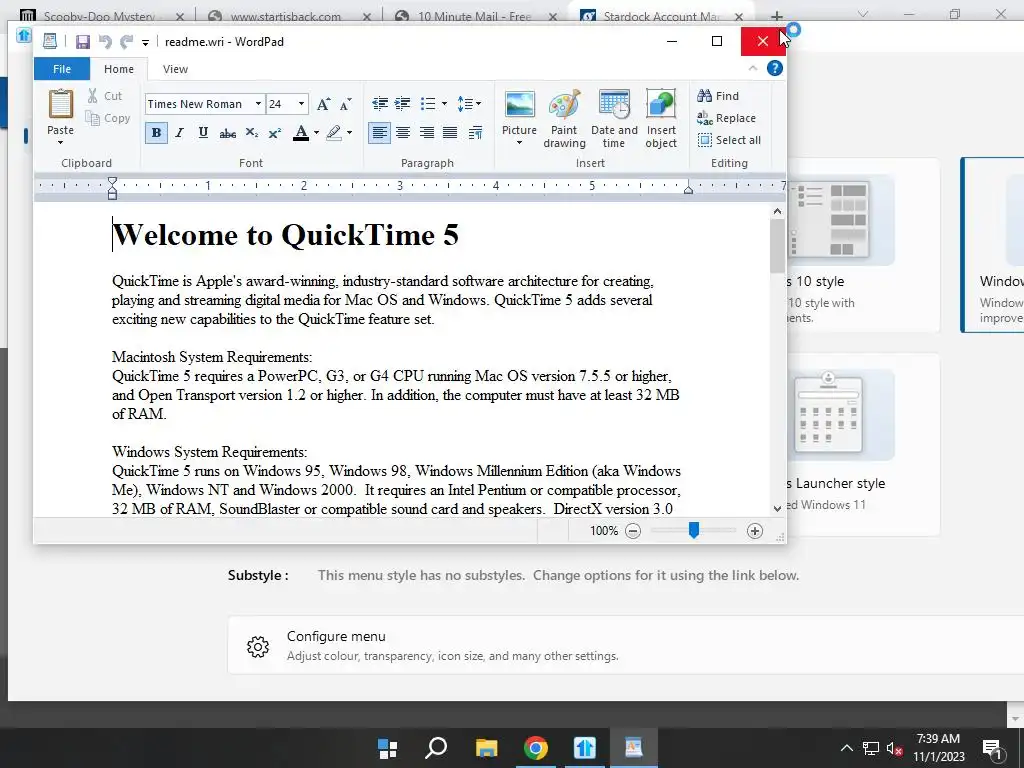Toggle Superscript formatting
This screenshot has height=768, width=1024.
point(274,133)
